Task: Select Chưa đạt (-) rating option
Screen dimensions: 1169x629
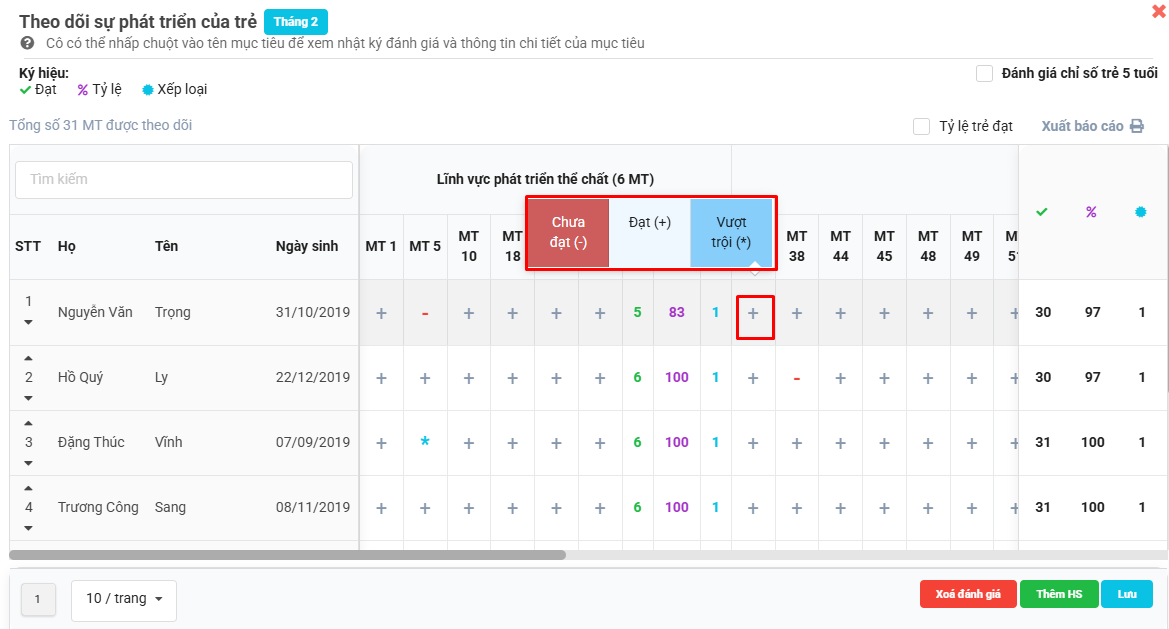Action: click(568, 233)
